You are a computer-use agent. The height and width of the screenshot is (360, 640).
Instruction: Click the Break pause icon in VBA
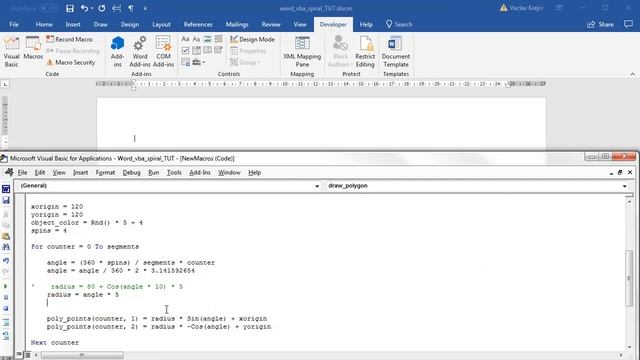6,297
